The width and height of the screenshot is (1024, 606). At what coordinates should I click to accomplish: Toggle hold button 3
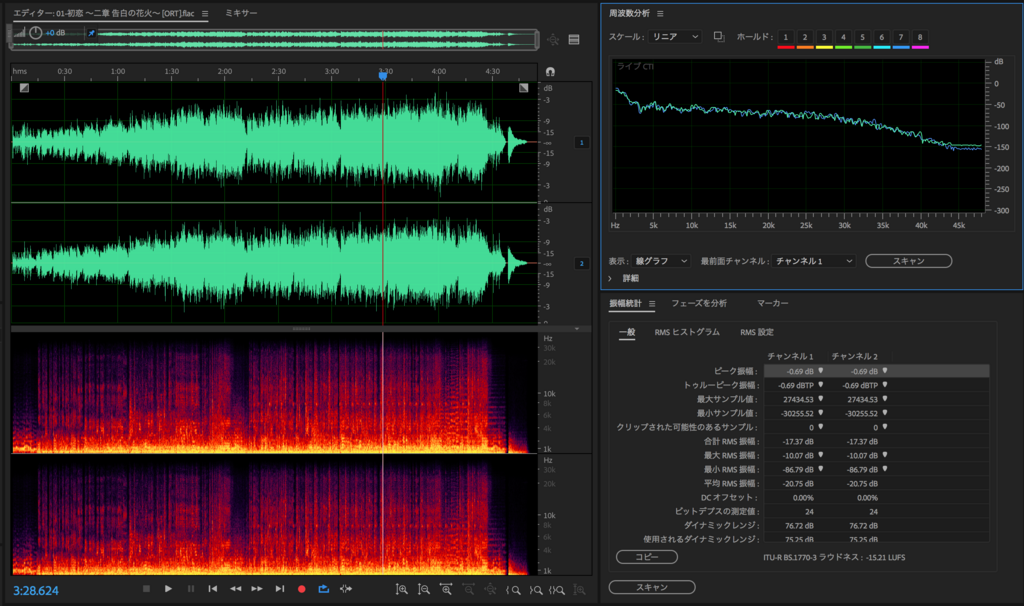[x=824, y=37]
